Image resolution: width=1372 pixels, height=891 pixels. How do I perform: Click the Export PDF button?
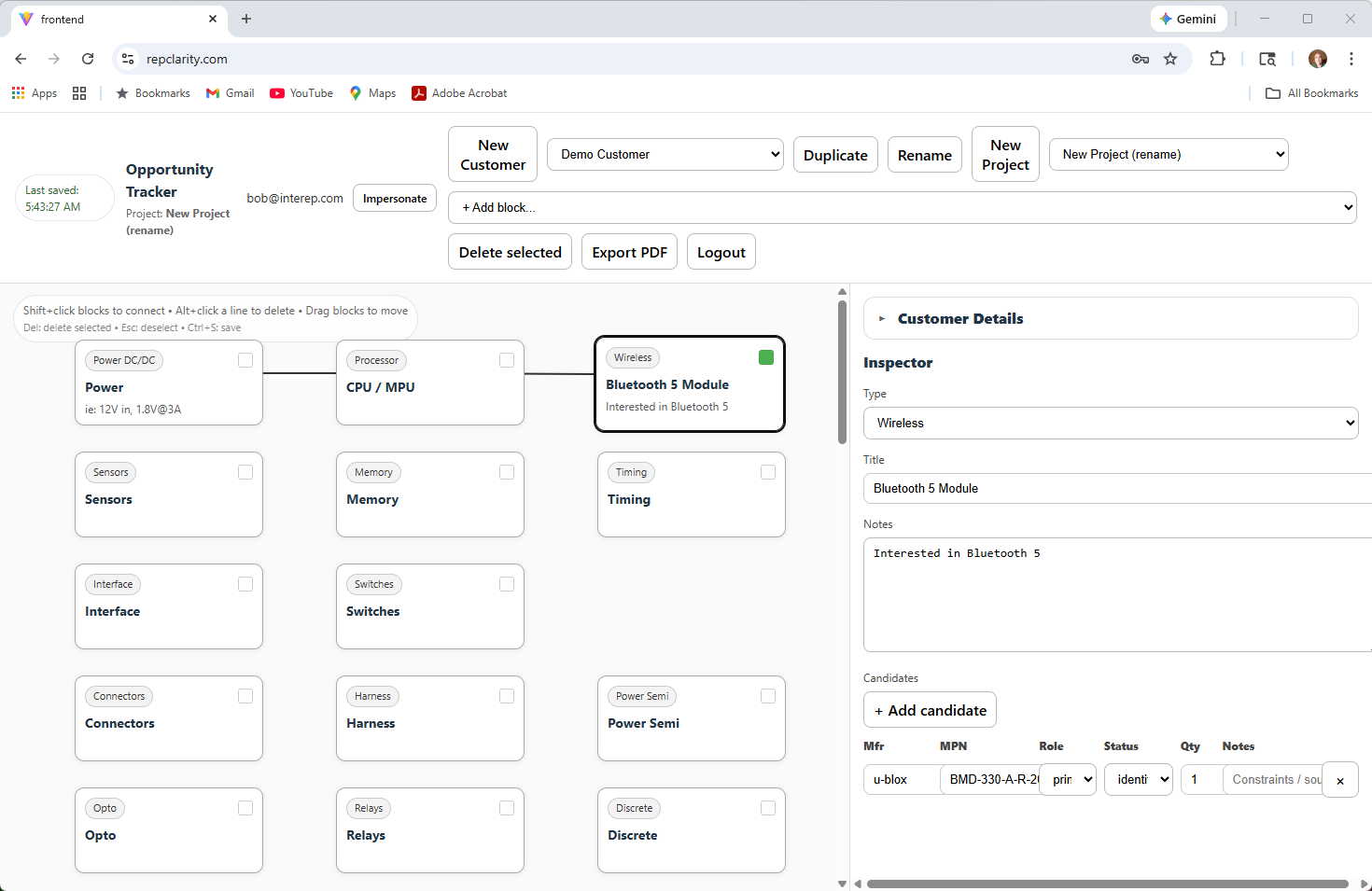(629, 251)
